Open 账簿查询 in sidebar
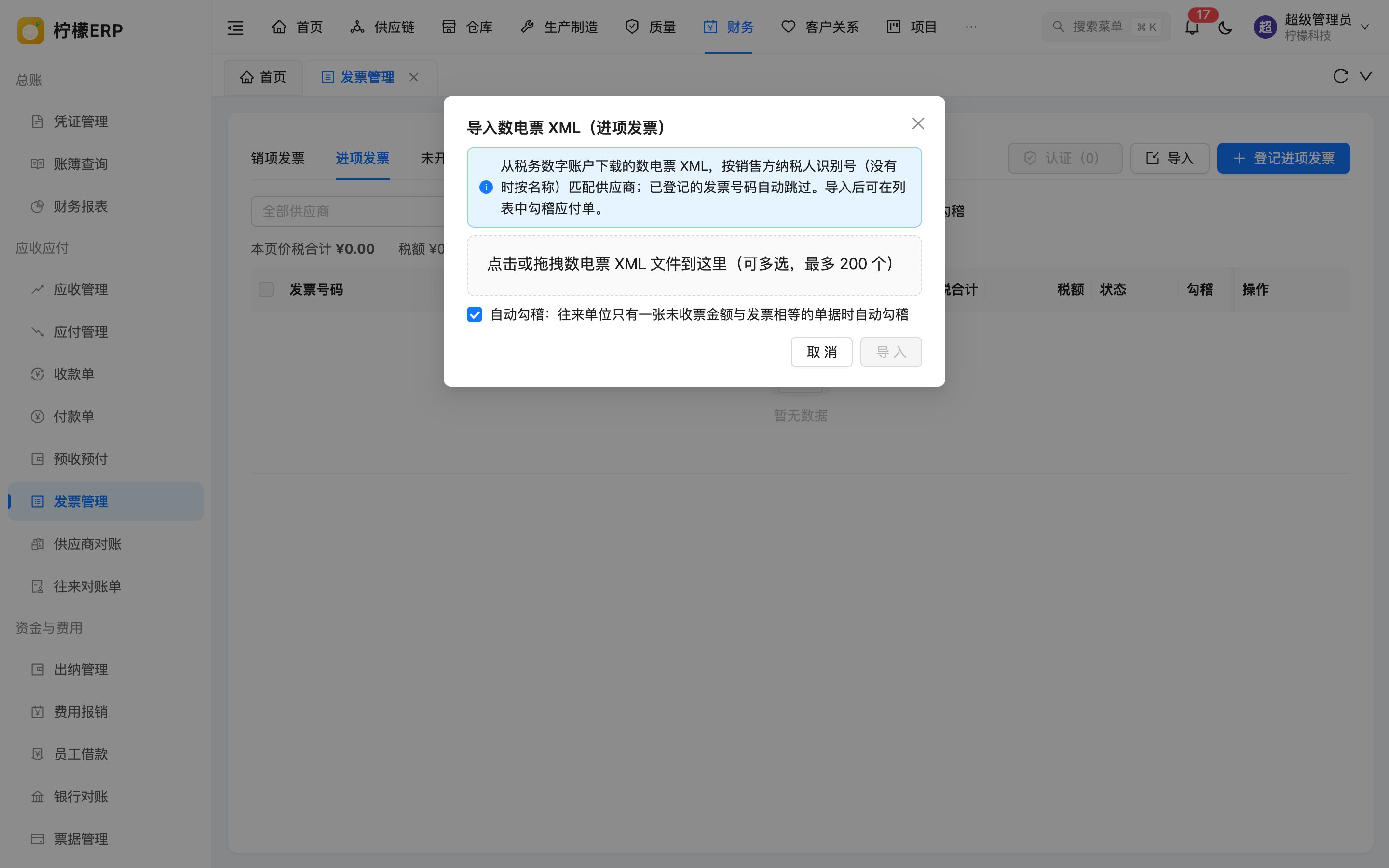Screen dimensions: 1389x868 tap(106, 164)
